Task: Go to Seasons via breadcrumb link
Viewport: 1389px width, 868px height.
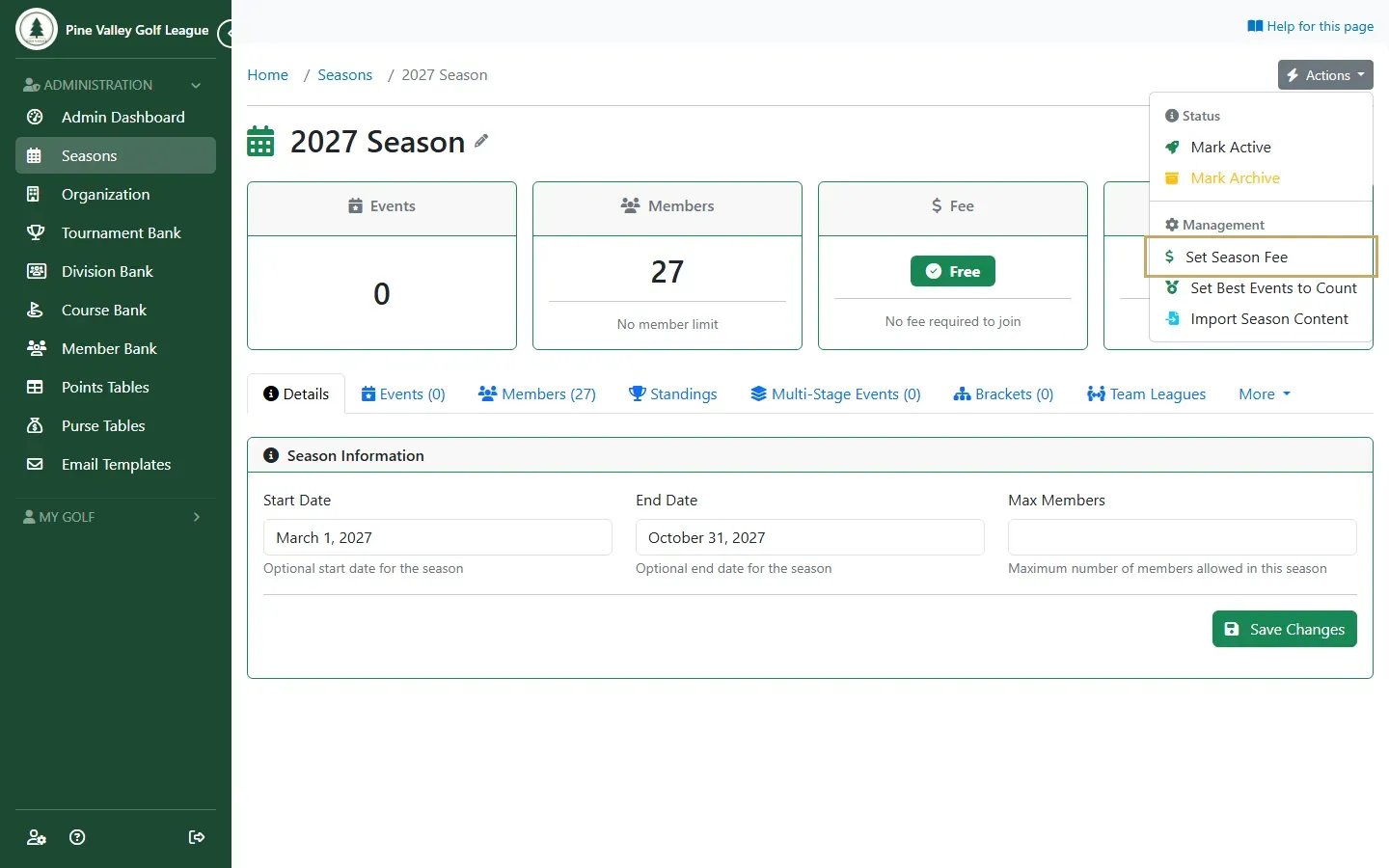Action: 344,75
